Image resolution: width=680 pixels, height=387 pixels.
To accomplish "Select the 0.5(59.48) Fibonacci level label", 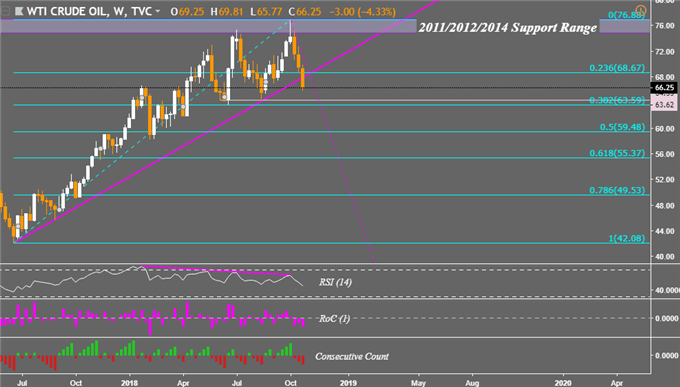I will point(622,127).
